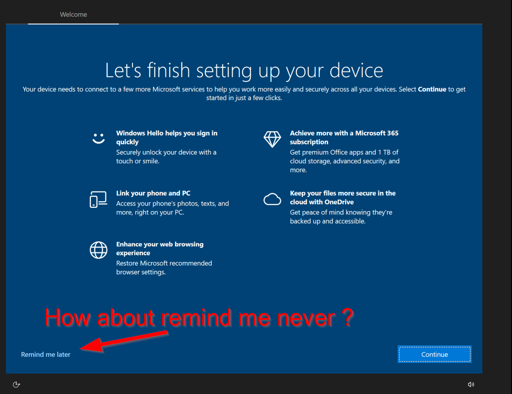512x394 pixels.
Task: Click the 'Link your phone and PC' heading
Action: point(153,193)
